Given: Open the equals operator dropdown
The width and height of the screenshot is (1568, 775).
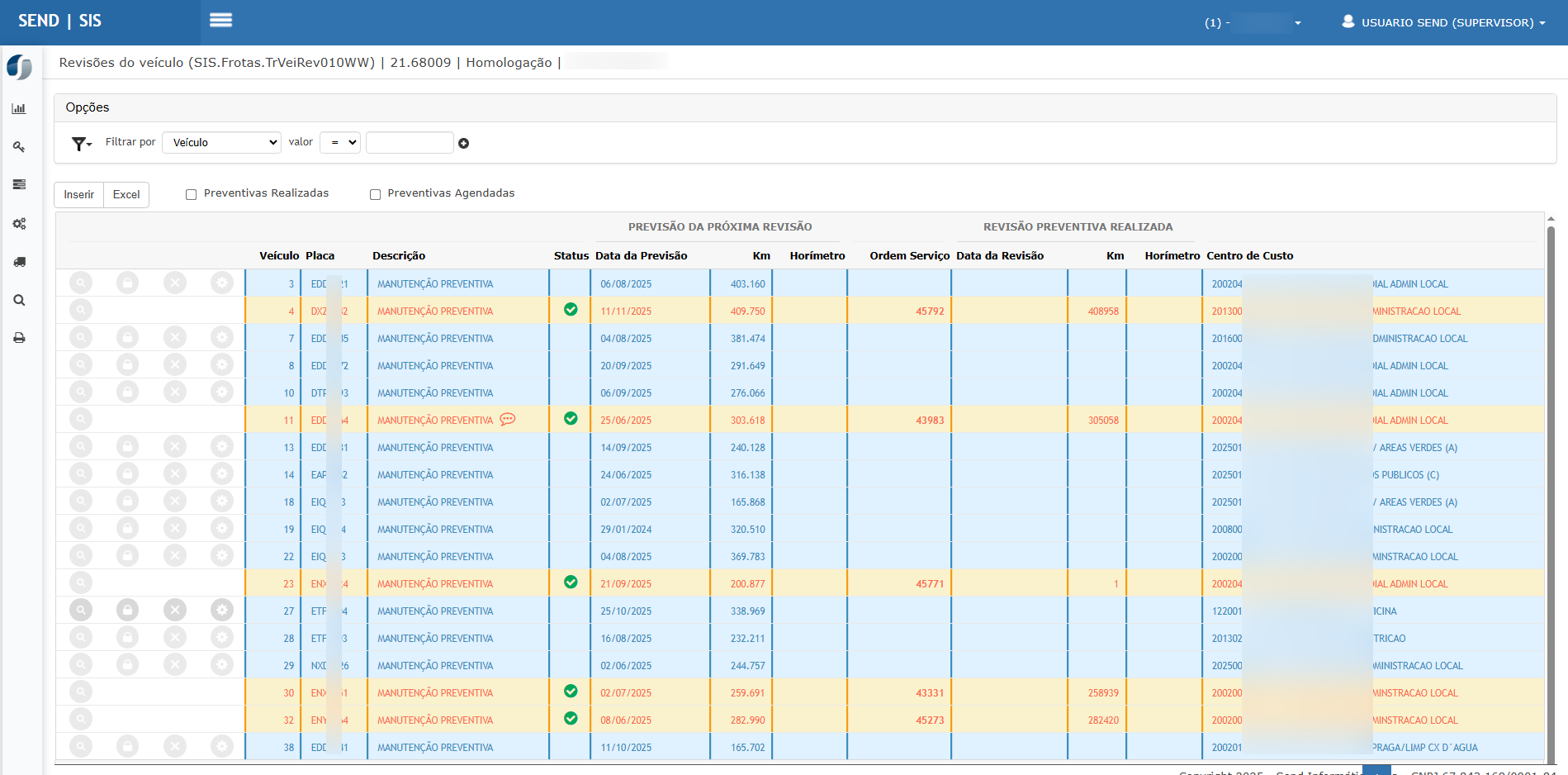Looking at the screenshot, I should coord(340,143).
